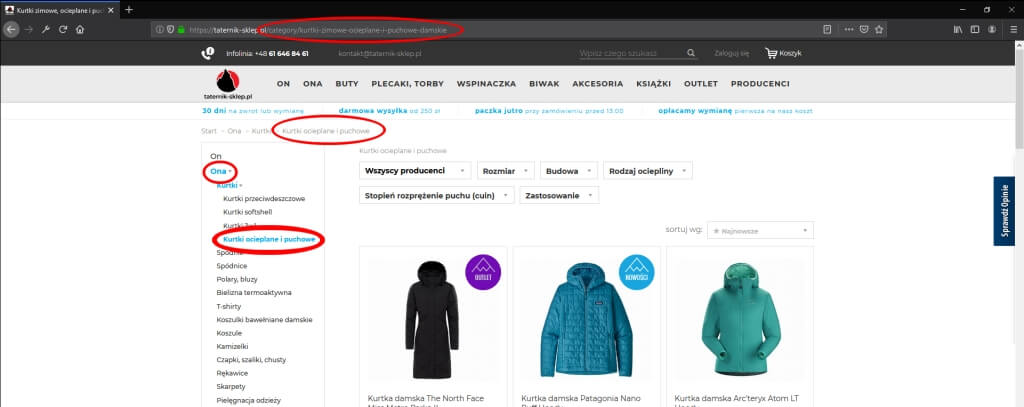The image size is (1024, 407).
Task: Open the page actions three-dot menu
Action: 849,29
